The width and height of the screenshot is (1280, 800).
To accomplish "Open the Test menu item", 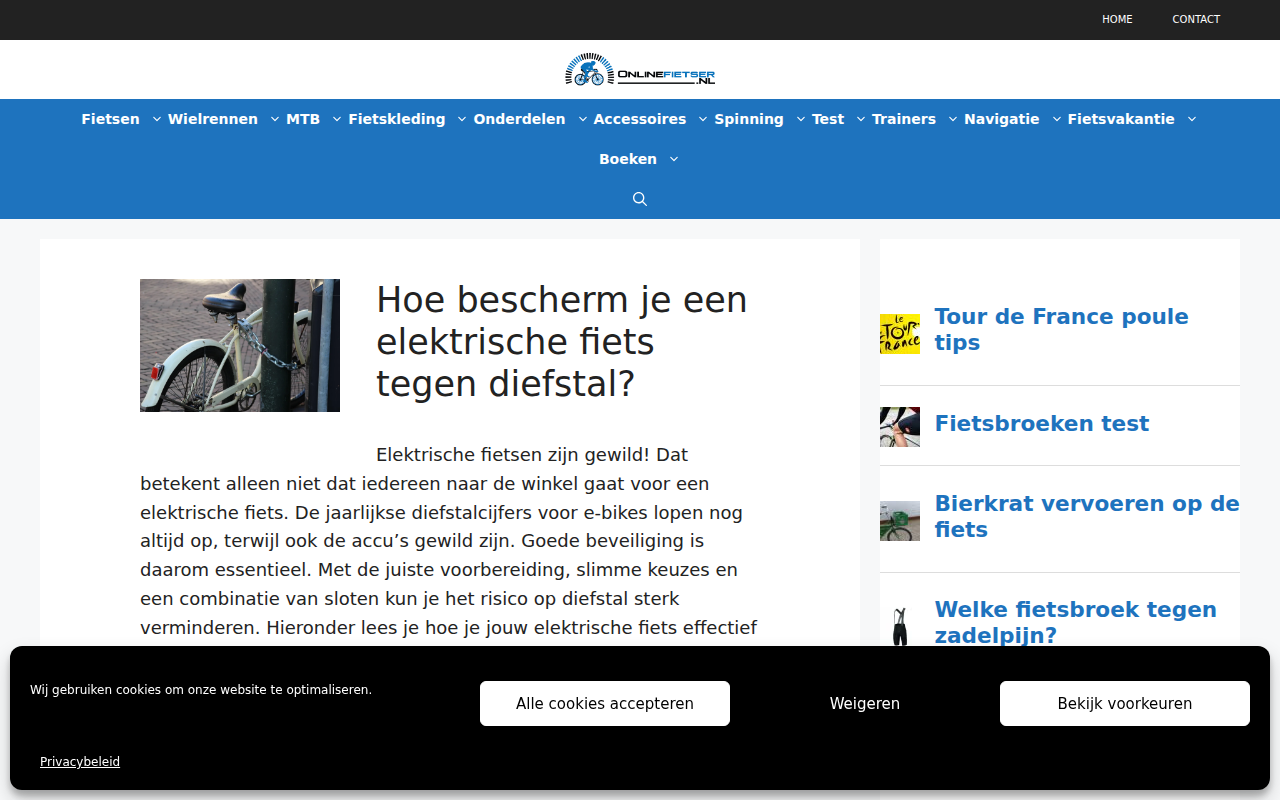I will tap(828, 119).
